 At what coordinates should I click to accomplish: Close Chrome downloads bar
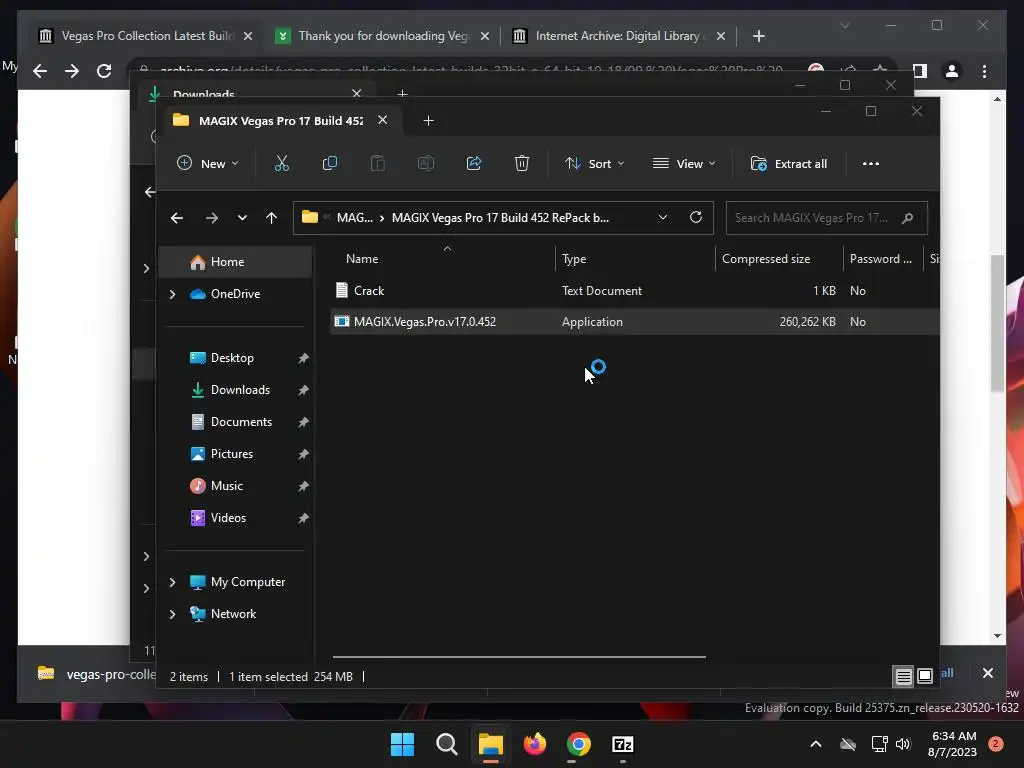[x=987, y=673]
